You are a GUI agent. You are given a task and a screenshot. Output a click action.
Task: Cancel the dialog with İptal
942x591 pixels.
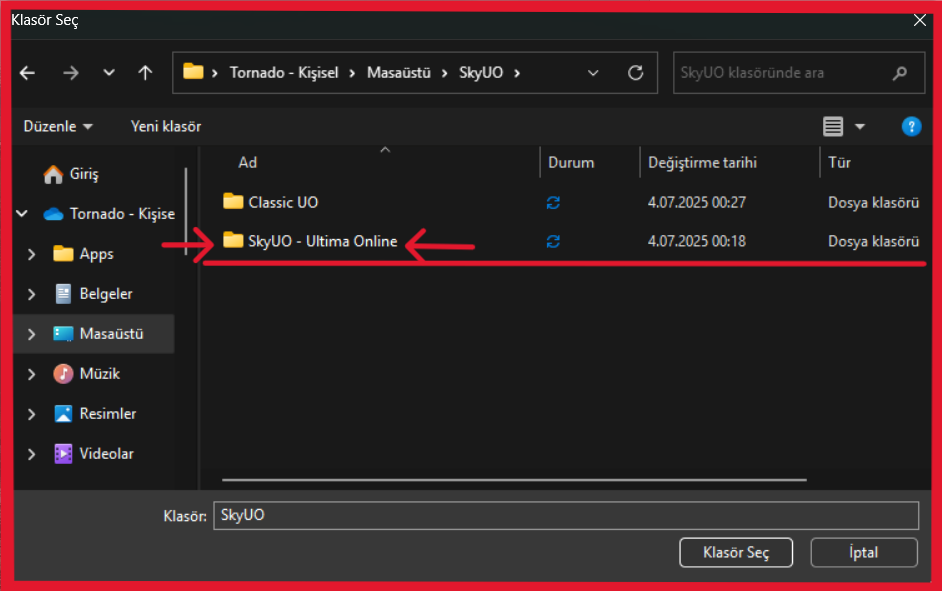864,553
